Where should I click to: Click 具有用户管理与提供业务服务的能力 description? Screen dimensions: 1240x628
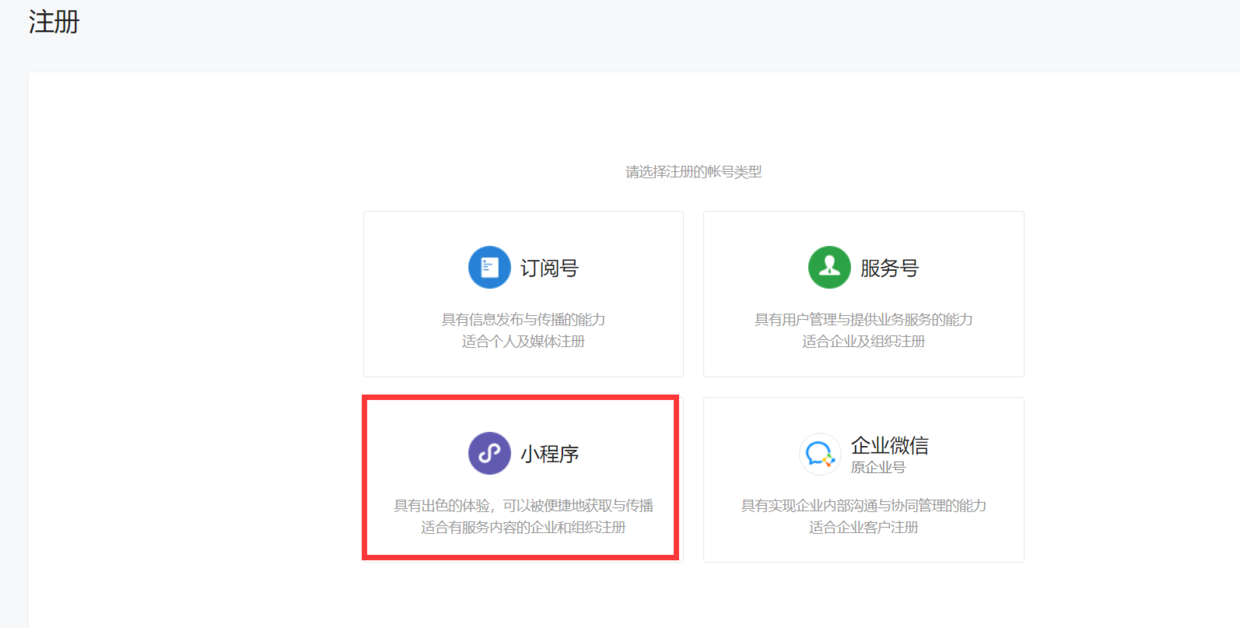tap(864, 320)
